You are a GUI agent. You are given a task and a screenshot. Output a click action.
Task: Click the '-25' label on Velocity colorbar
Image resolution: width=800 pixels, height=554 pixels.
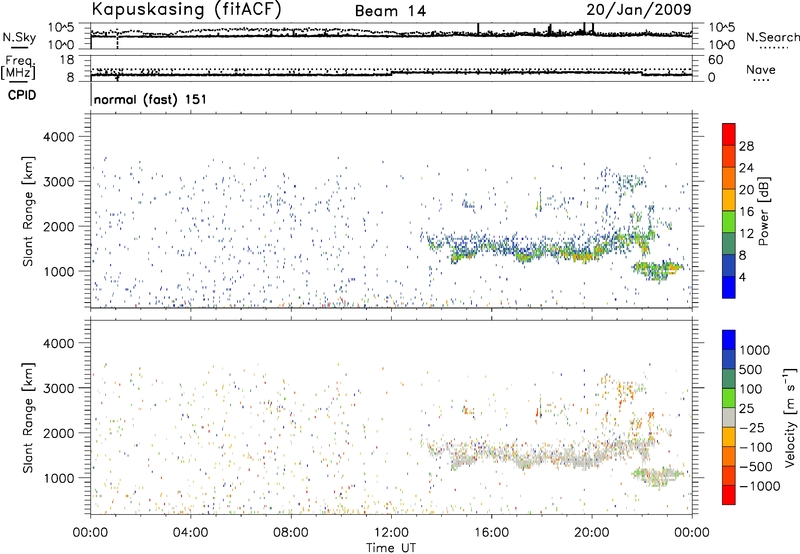click(751, 428)
